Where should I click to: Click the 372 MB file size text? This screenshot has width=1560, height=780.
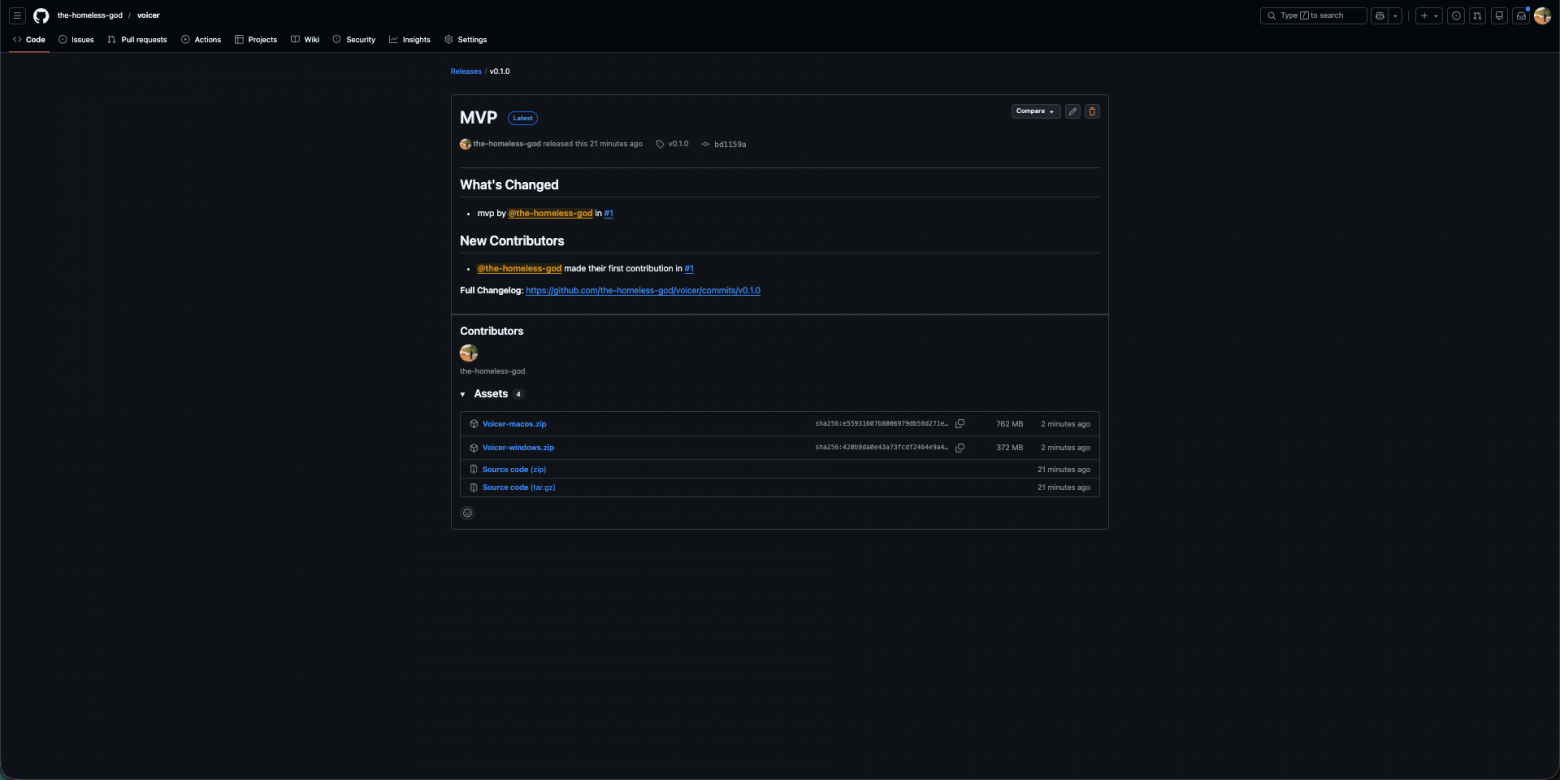1009,448
